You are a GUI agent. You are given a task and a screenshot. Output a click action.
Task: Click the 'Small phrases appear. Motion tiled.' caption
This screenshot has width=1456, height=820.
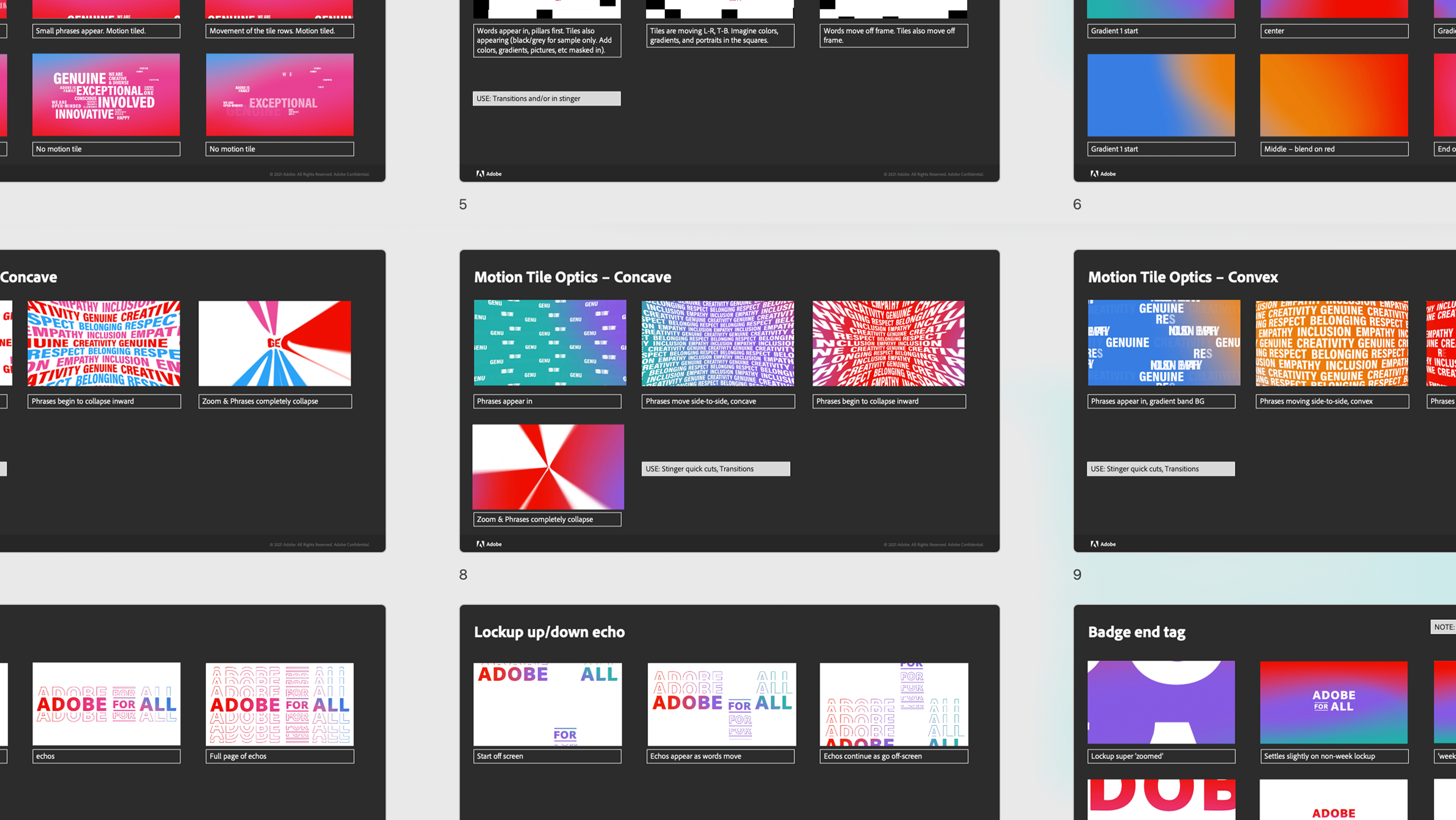106,31
